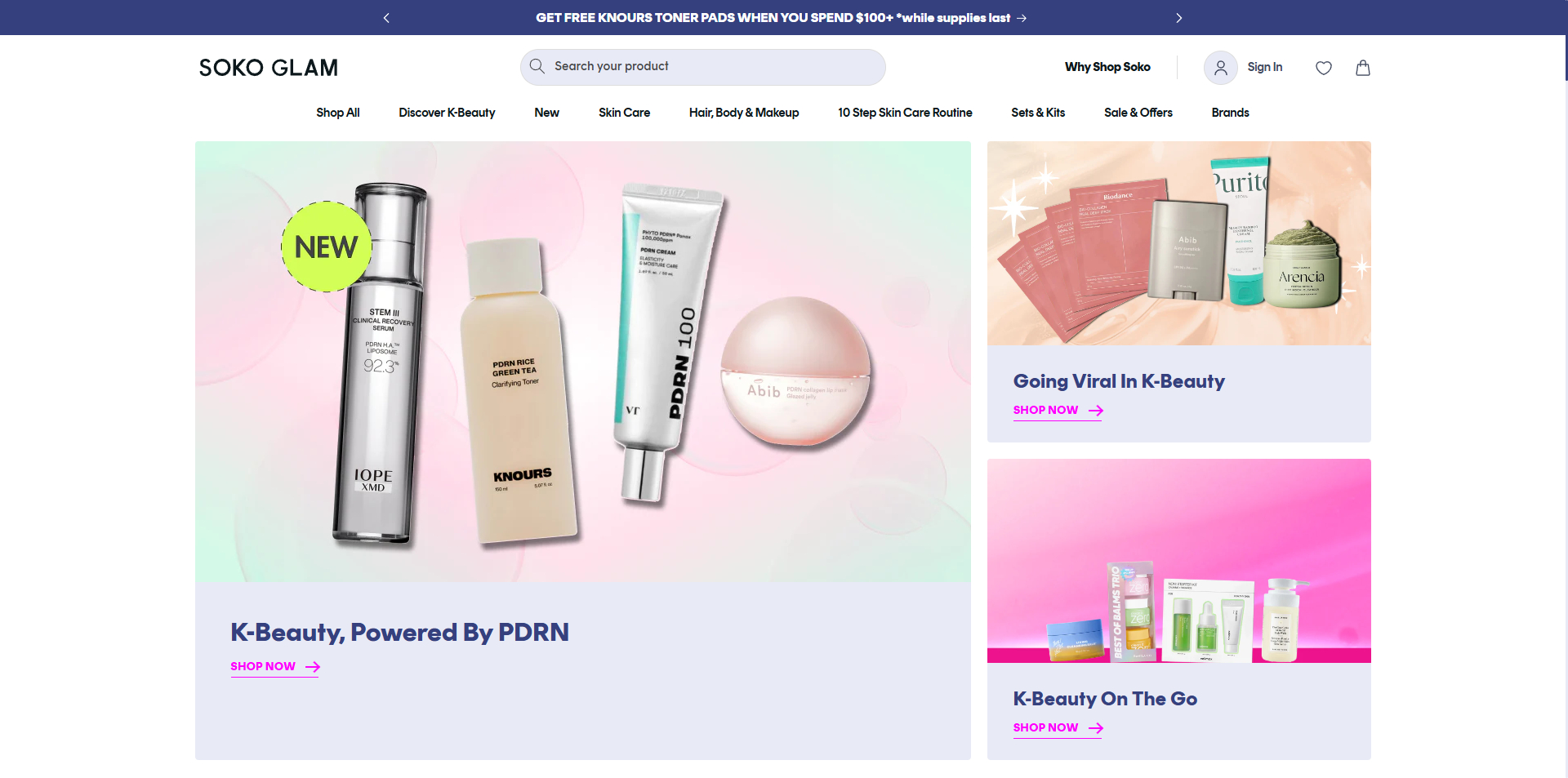Focus the Search your product field

pyautogui.click(x=710, y=66)
